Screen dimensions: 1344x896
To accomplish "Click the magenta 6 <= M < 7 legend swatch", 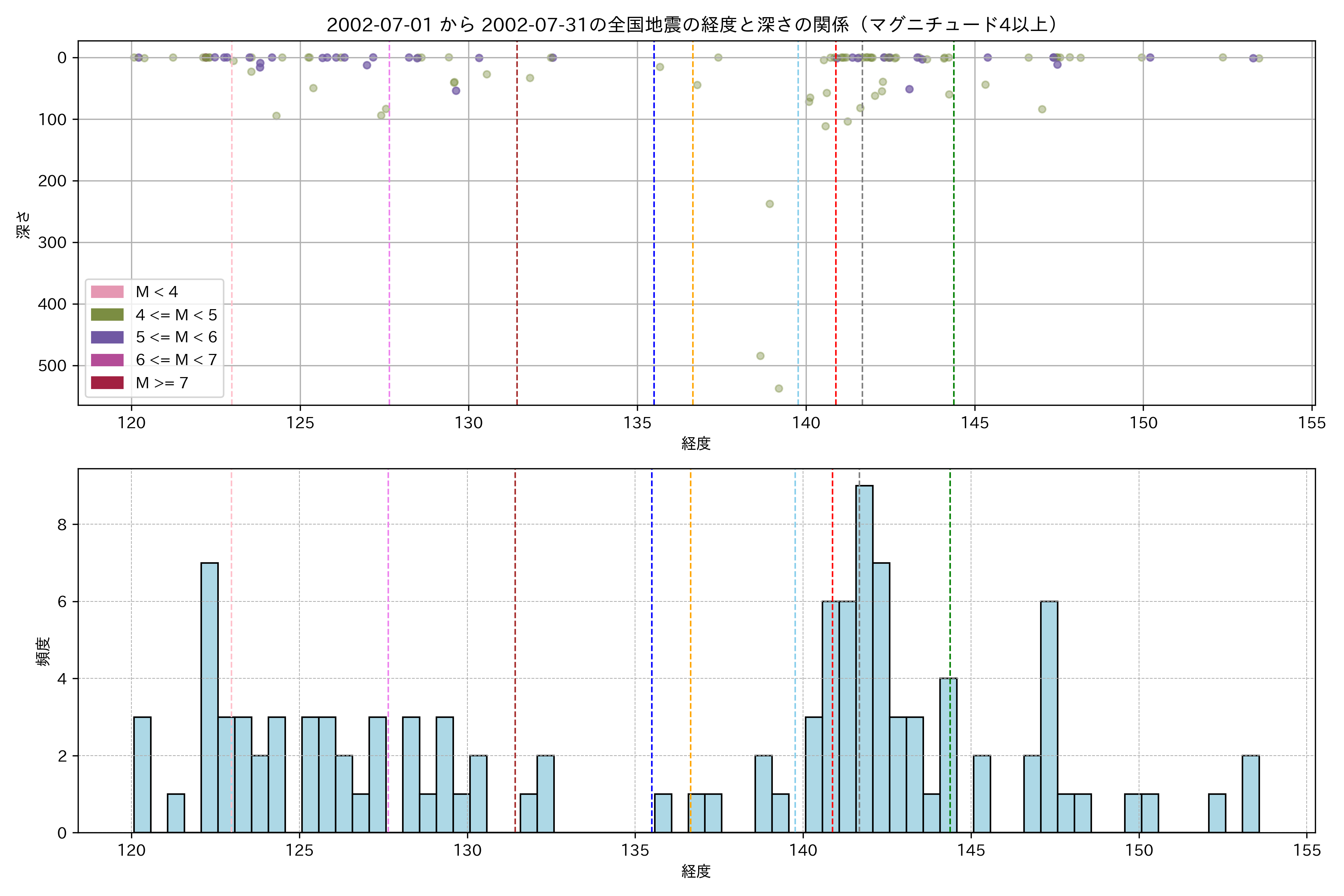I will click(x=107, y=360).
